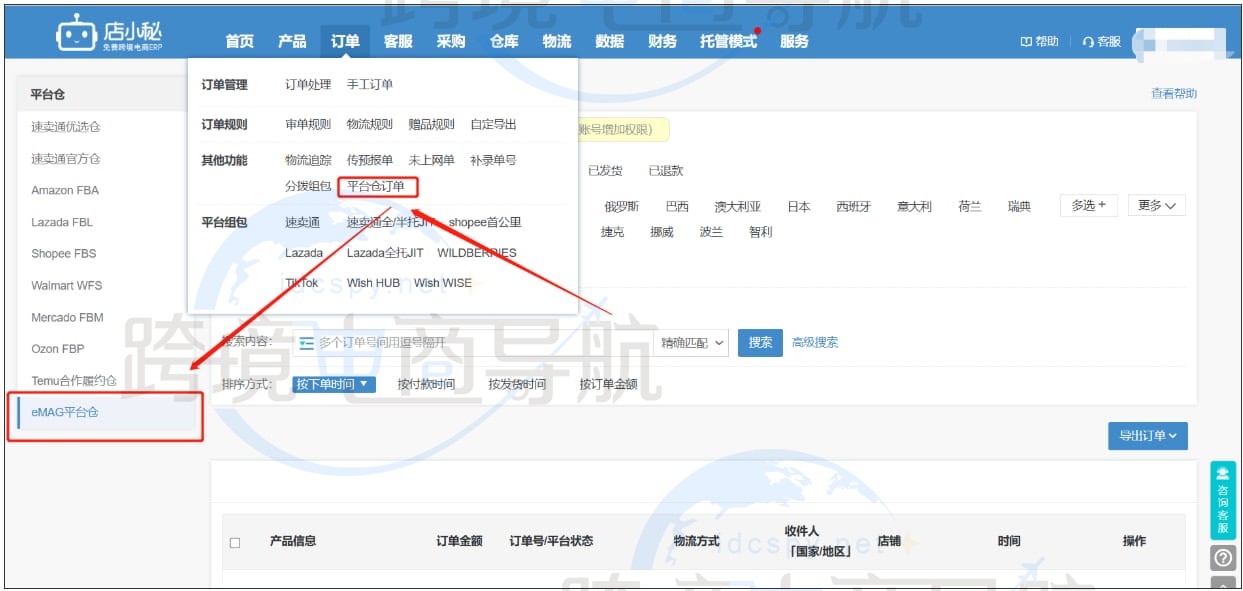Click the circular question-mark help icon

[x=1222, y=557]
